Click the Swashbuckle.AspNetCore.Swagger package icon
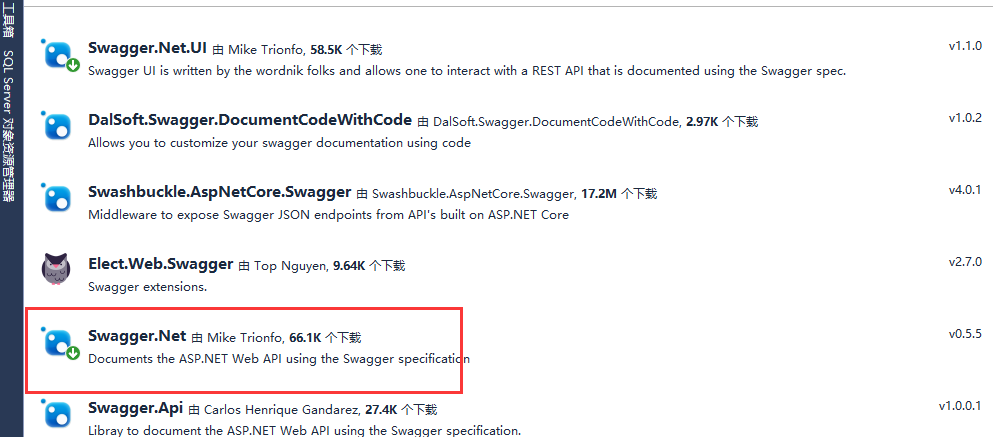 tap(60, 197)
